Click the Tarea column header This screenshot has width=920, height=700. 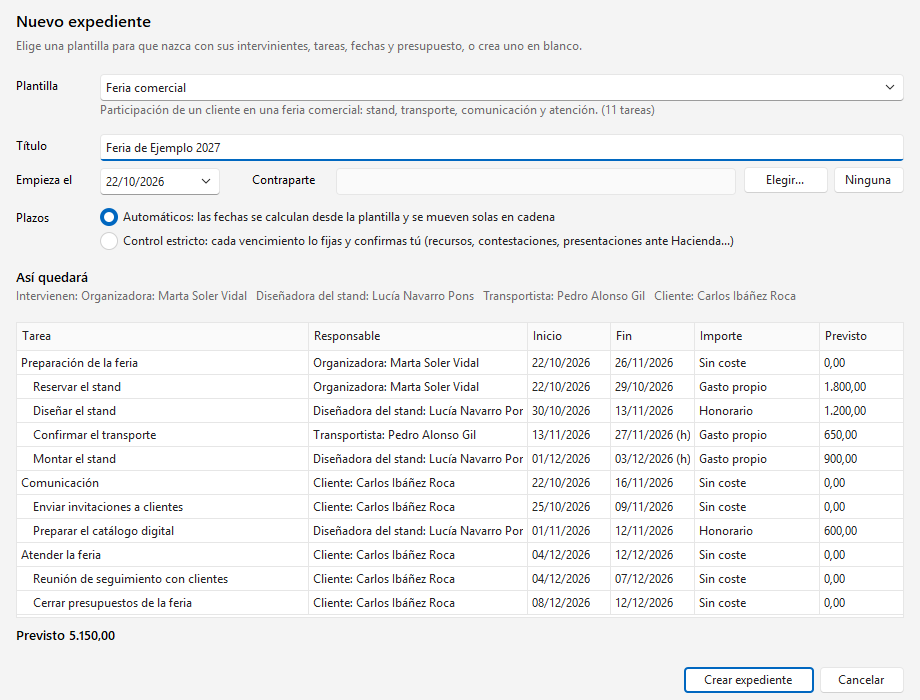tap(162, 336)
